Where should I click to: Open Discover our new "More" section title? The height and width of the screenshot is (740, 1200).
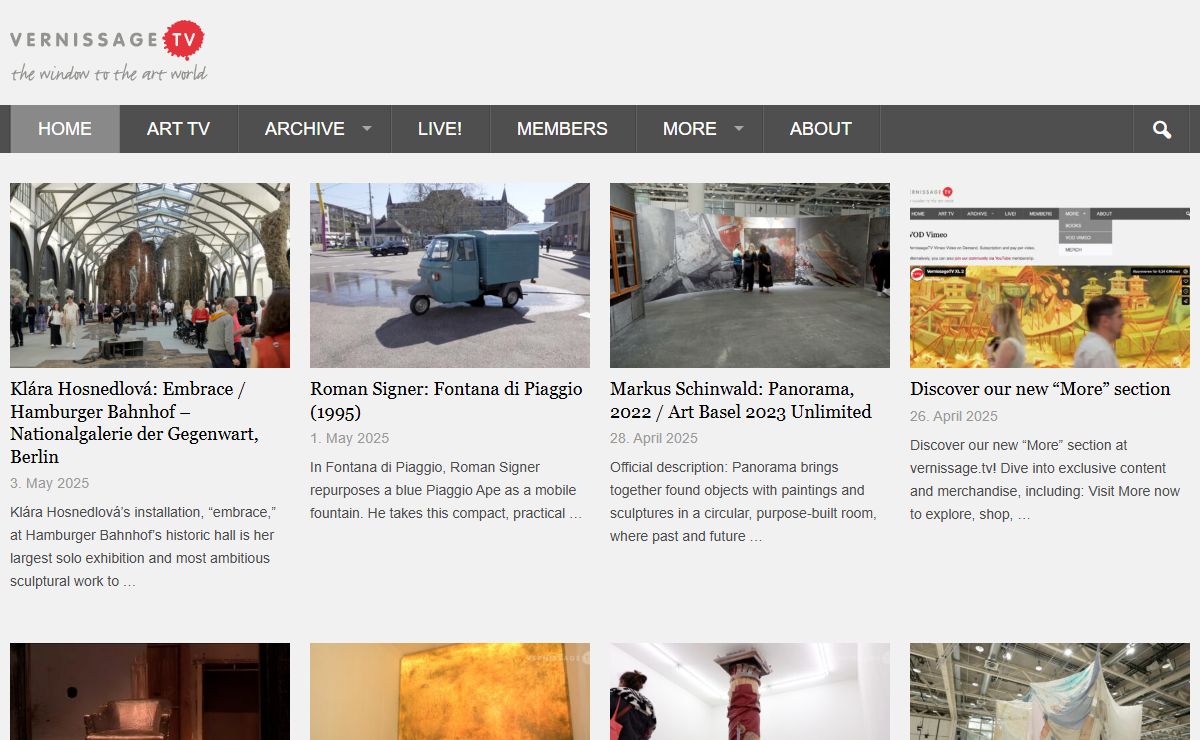pos(1040,389)
